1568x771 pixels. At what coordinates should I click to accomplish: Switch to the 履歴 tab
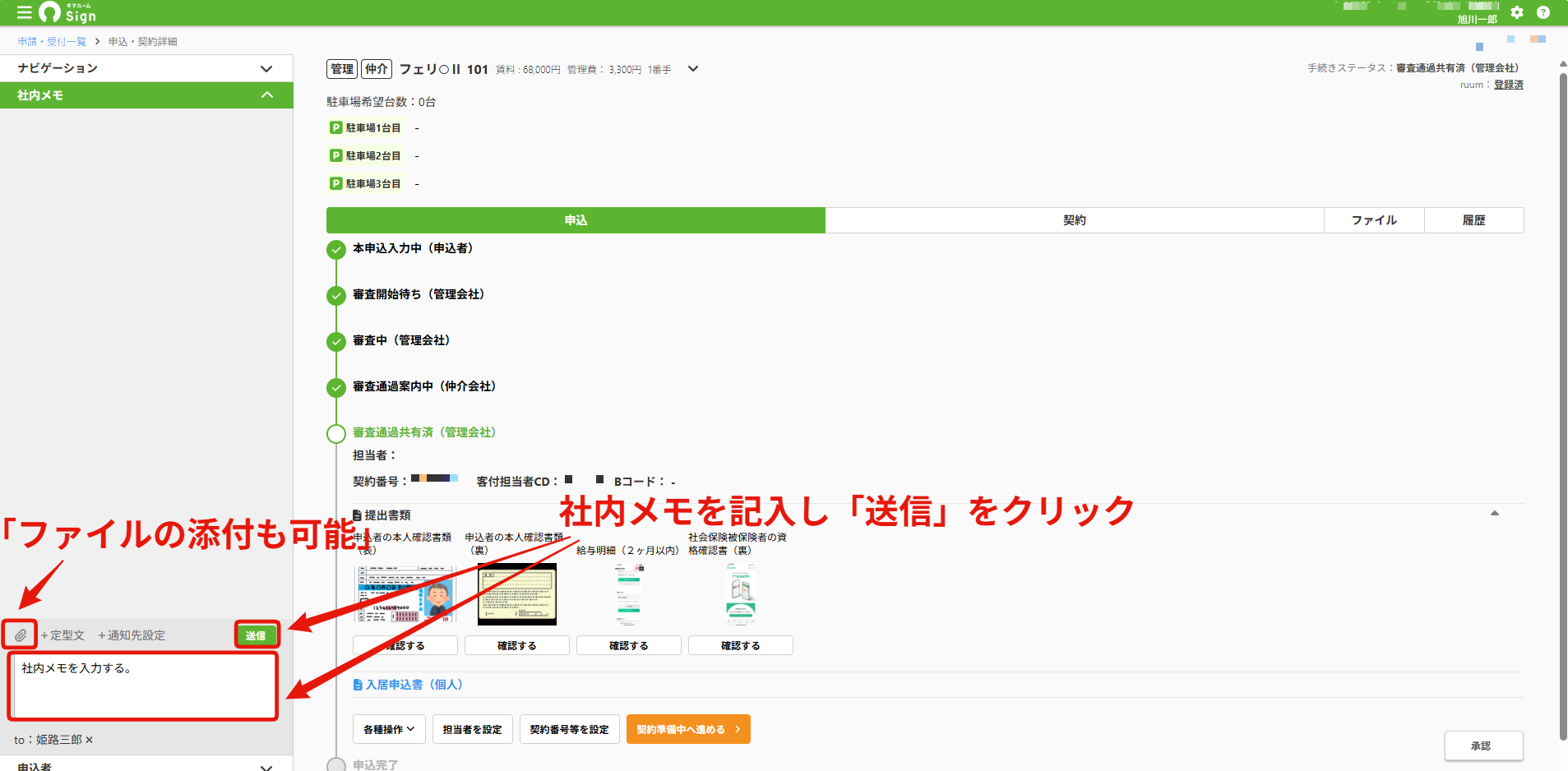click(1474, 220)
